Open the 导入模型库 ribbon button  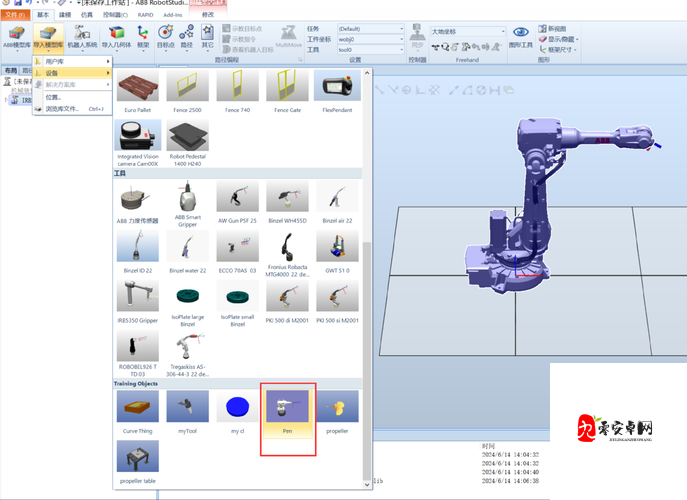click(47, 37)
